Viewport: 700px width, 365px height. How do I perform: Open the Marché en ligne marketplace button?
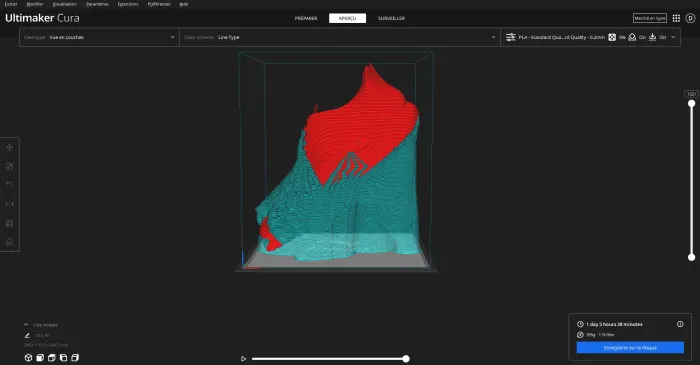coord(650,18)
